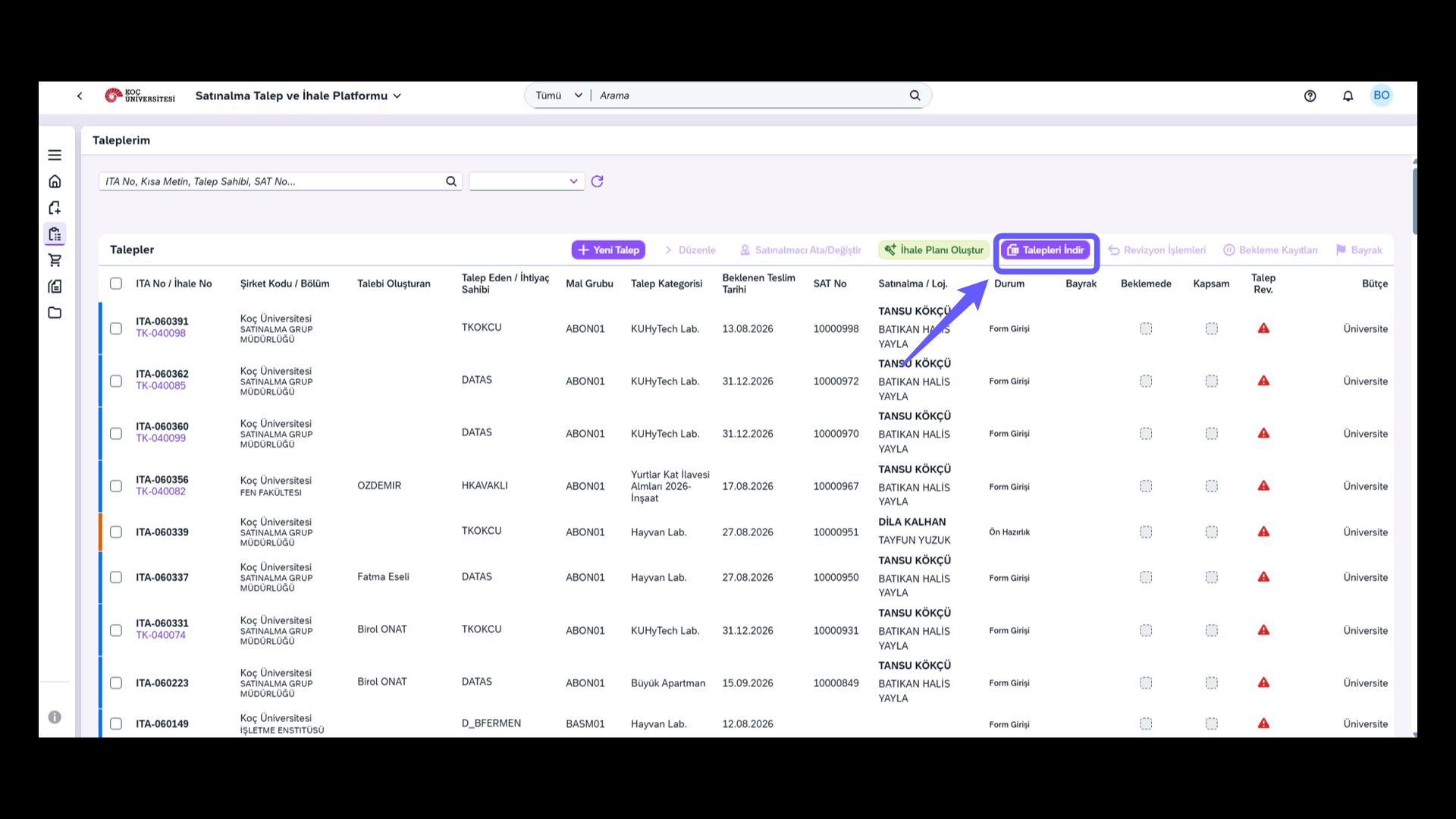Click Revizyon İşlemleri button
The image size is (1456, 819).
1156,249
